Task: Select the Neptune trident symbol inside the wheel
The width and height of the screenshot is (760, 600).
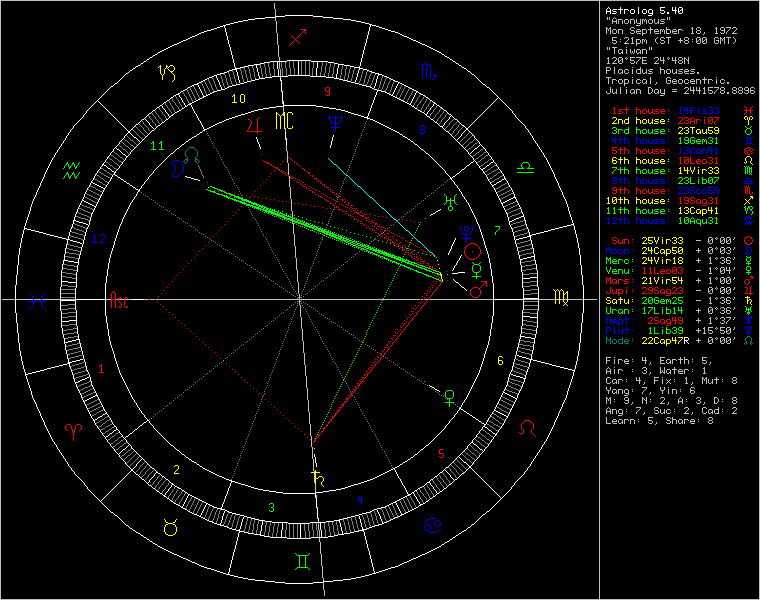Action: (335, 123)
